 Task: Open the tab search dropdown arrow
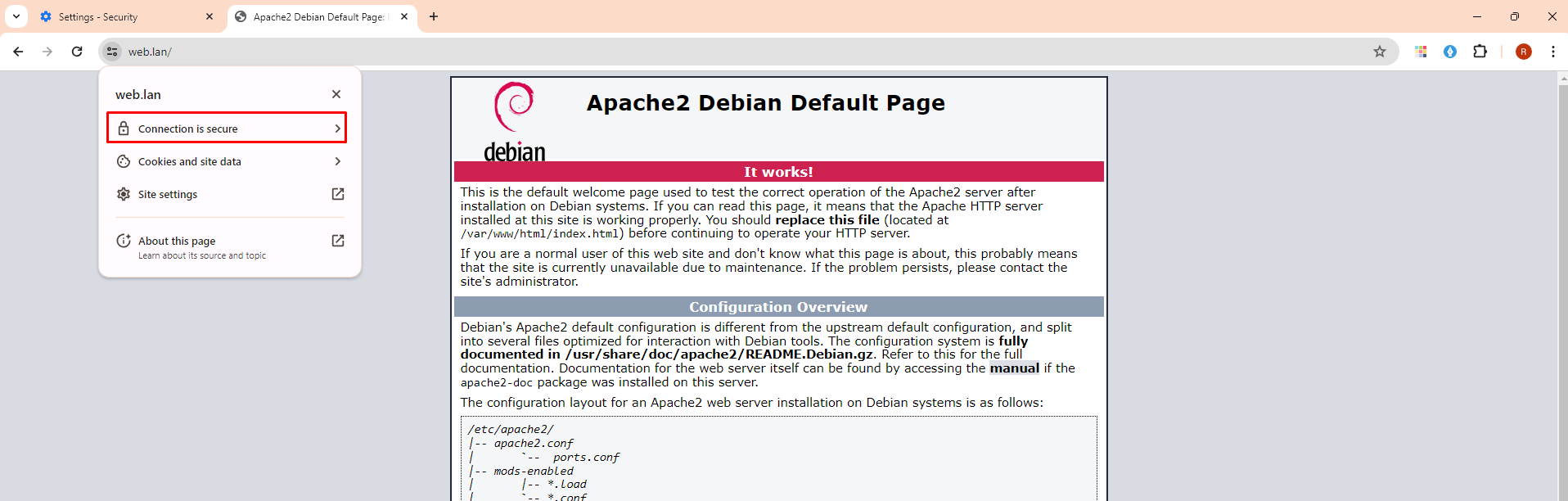[16, 16]
